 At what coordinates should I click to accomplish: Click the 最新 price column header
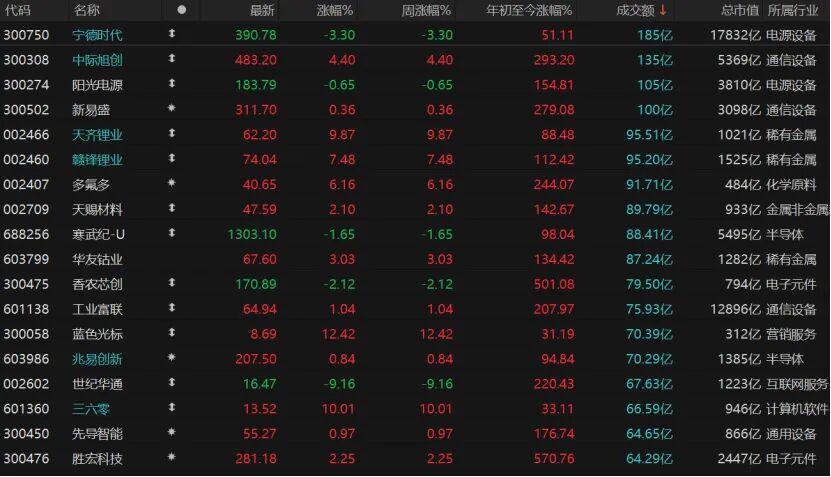pos(262,10)
